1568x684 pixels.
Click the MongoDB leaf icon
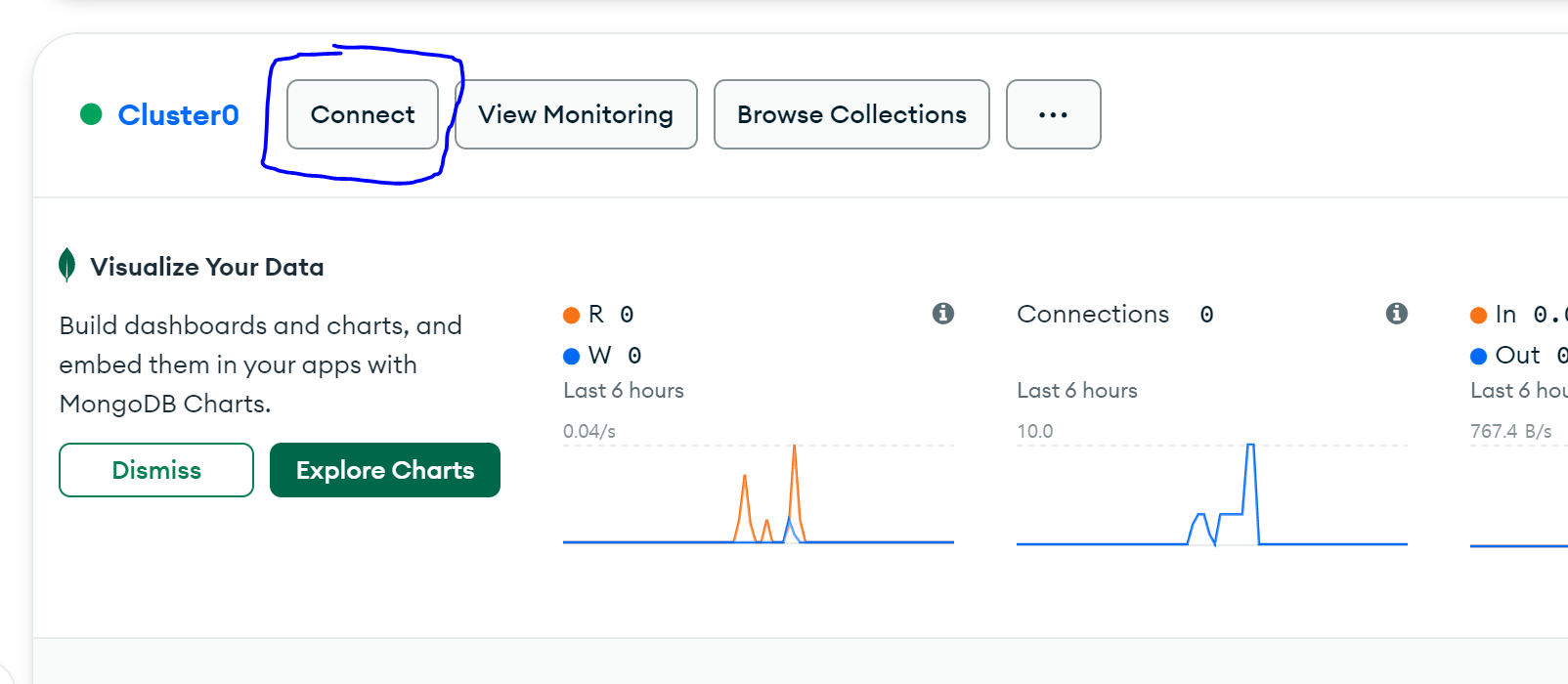66,265
